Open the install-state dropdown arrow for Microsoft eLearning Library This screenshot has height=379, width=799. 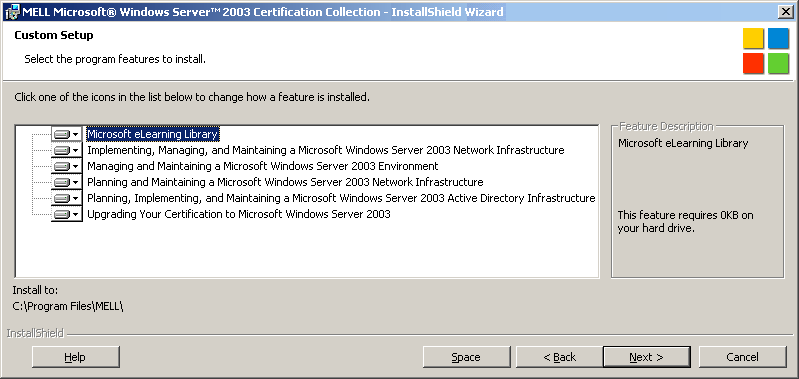pos(76,134)
